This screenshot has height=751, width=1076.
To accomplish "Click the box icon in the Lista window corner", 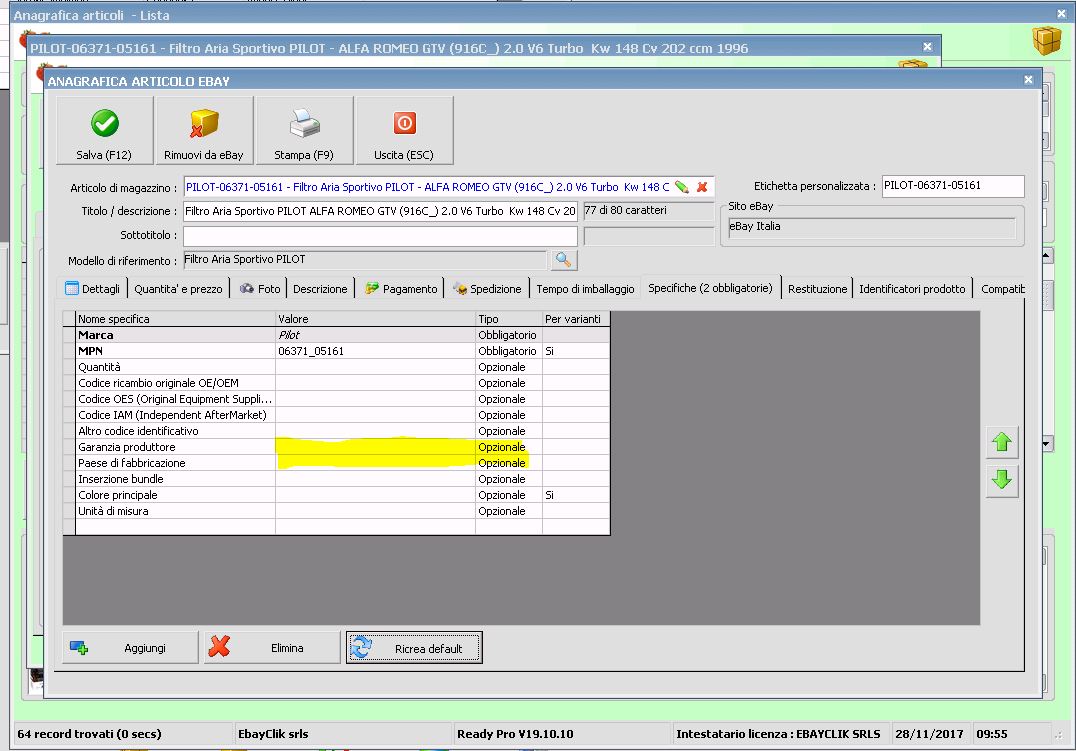I will point(1046,41).
